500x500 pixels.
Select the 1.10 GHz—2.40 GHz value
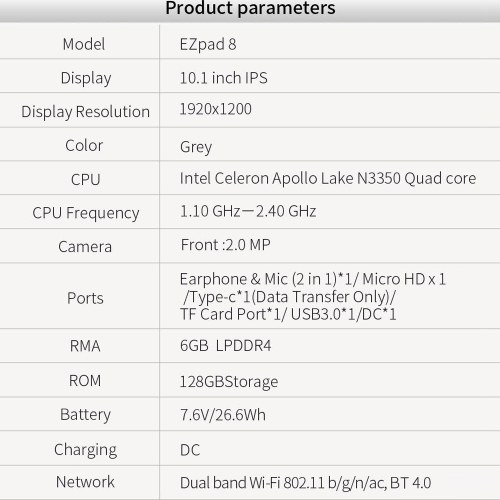point(248,211)
